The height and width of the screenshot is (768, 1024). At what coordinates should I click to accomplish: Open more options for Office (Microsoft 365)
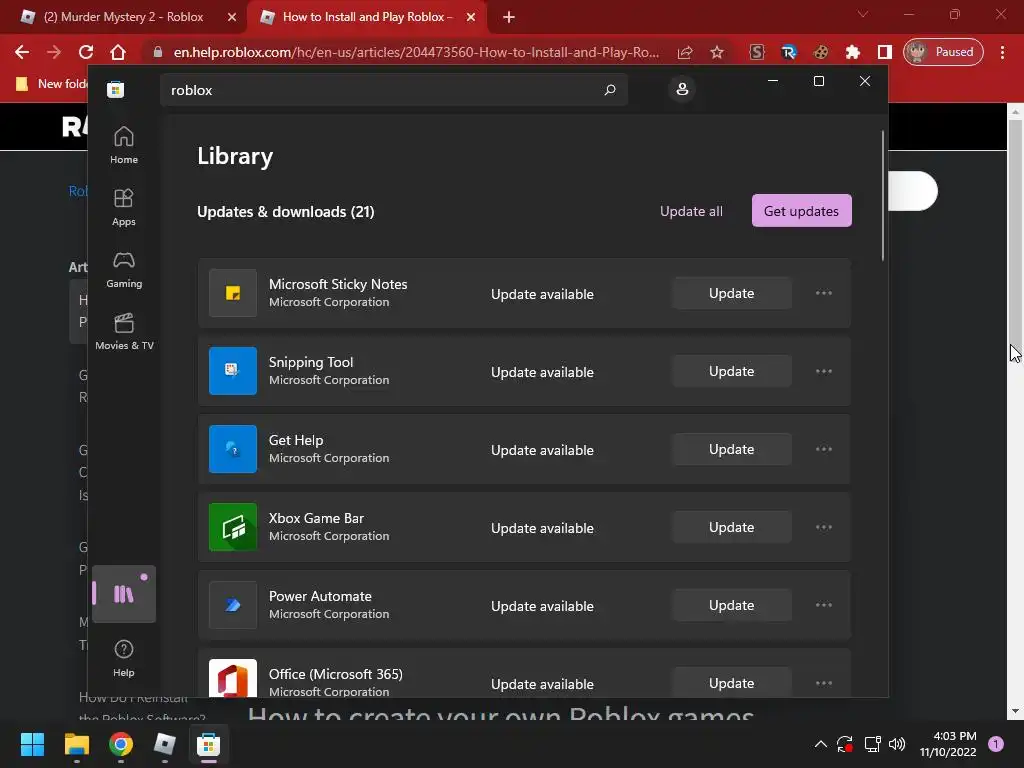coord(824,683)
